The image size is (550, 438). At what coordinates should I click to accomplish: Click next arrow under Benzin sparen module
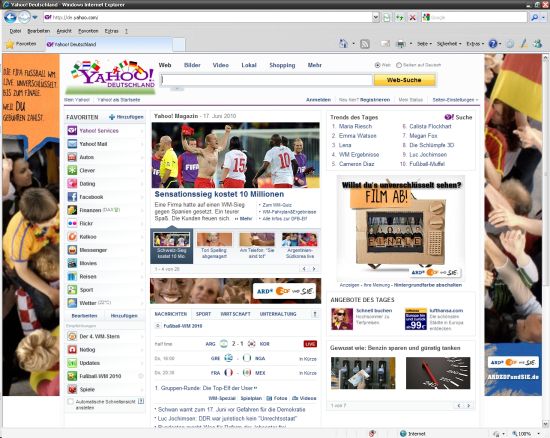tap(468, 406)
